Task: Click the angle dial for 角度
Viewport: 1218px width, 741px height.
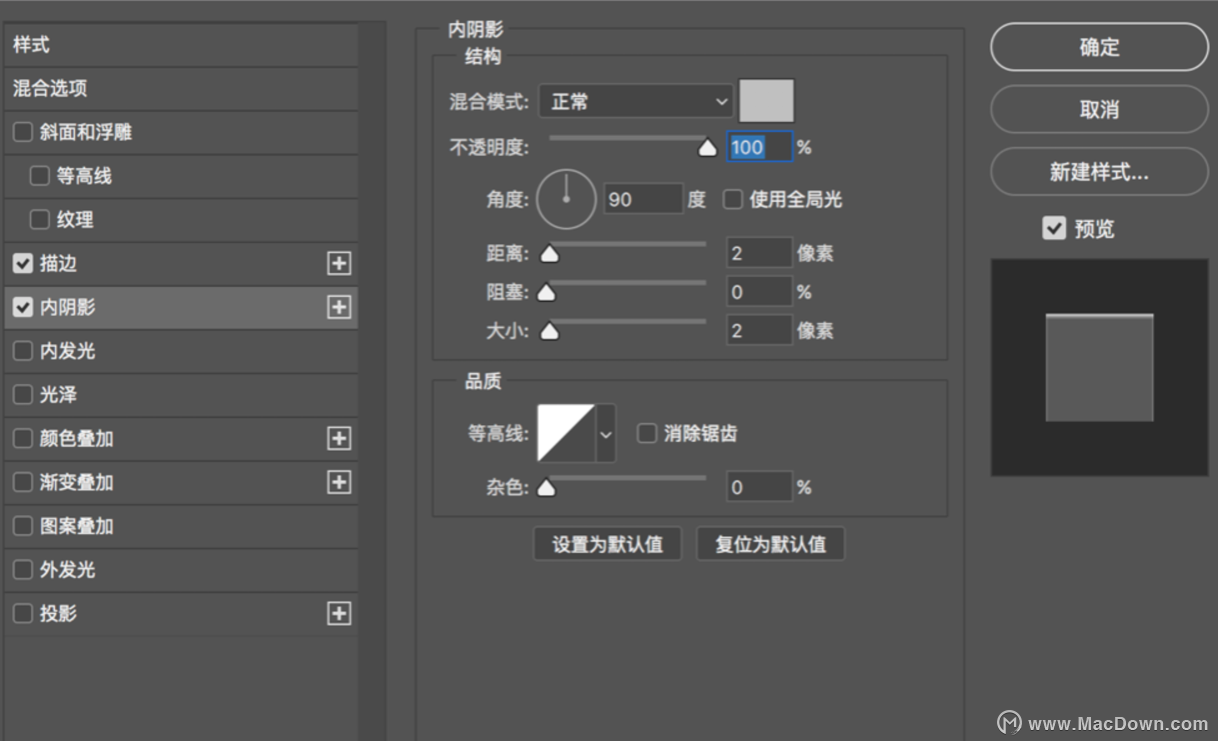Action: coord(566,199)
